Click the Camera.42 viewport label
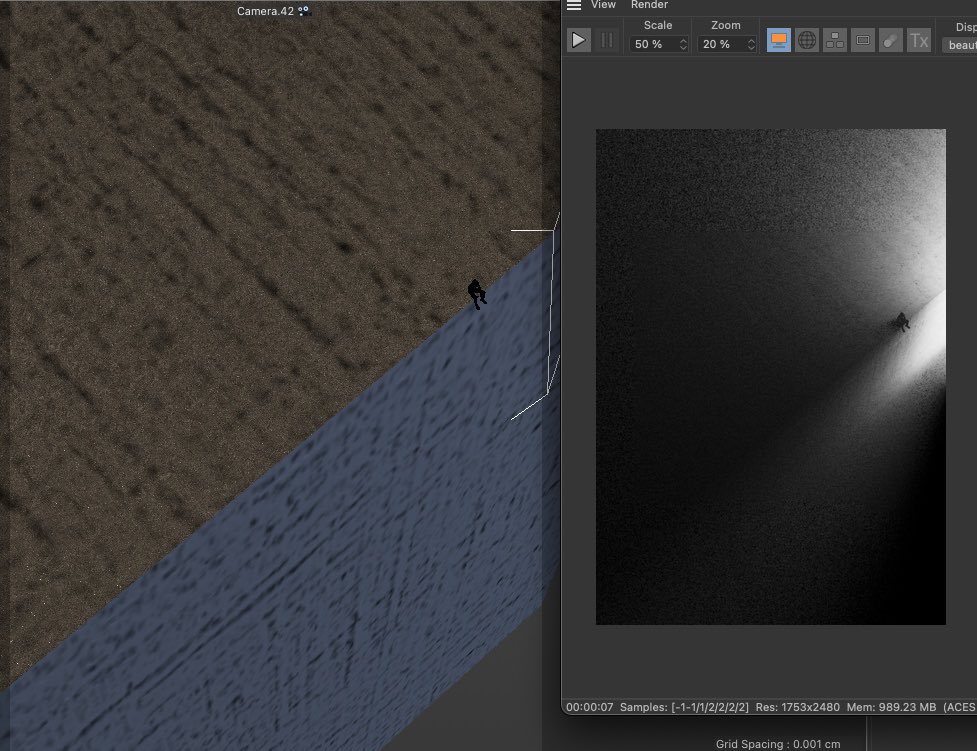Viewport: 977px width, 751px height. [265, 11]
